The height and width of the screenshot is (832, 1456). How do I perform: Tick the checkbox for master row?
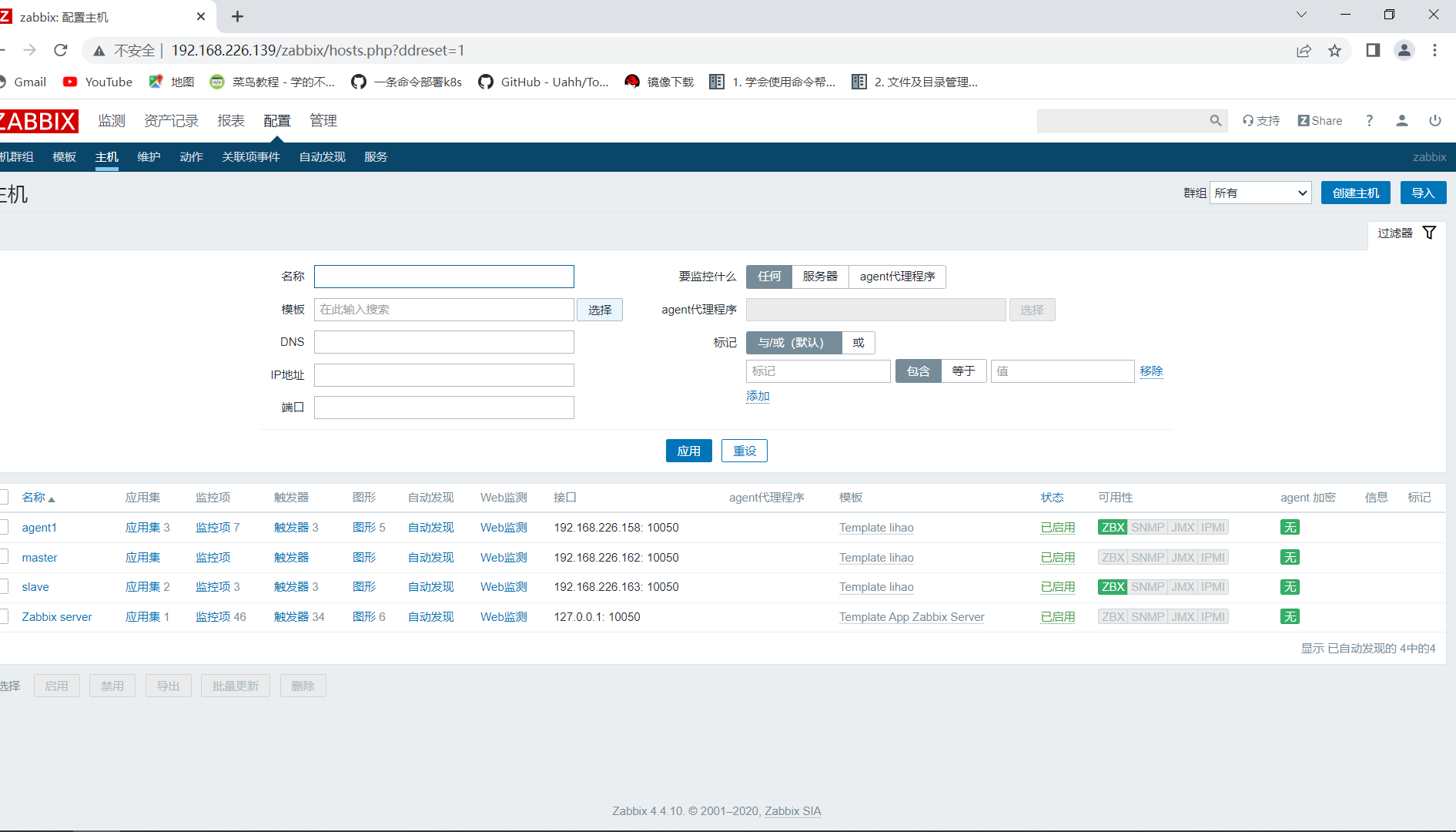(x=3, y=557)
